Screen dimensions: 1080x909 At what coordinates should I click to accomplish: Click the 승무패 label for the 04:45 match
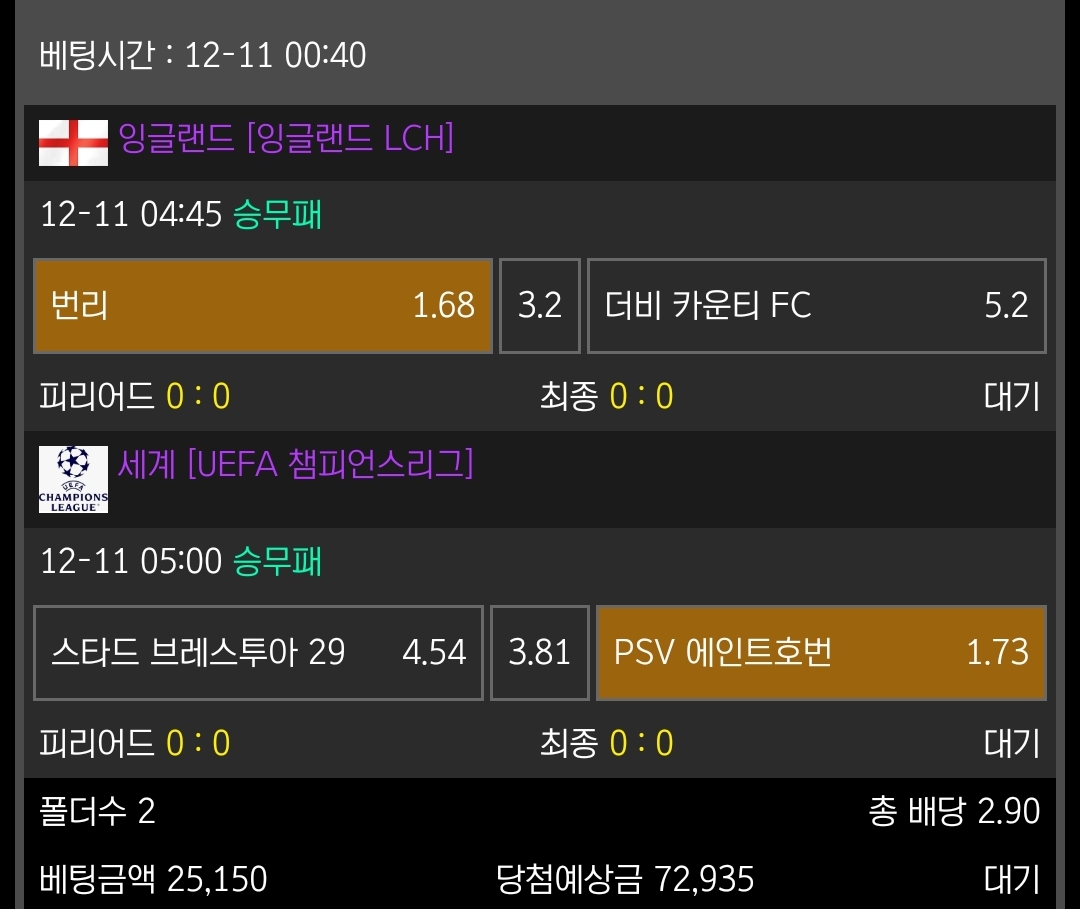[x=278, y=214]
